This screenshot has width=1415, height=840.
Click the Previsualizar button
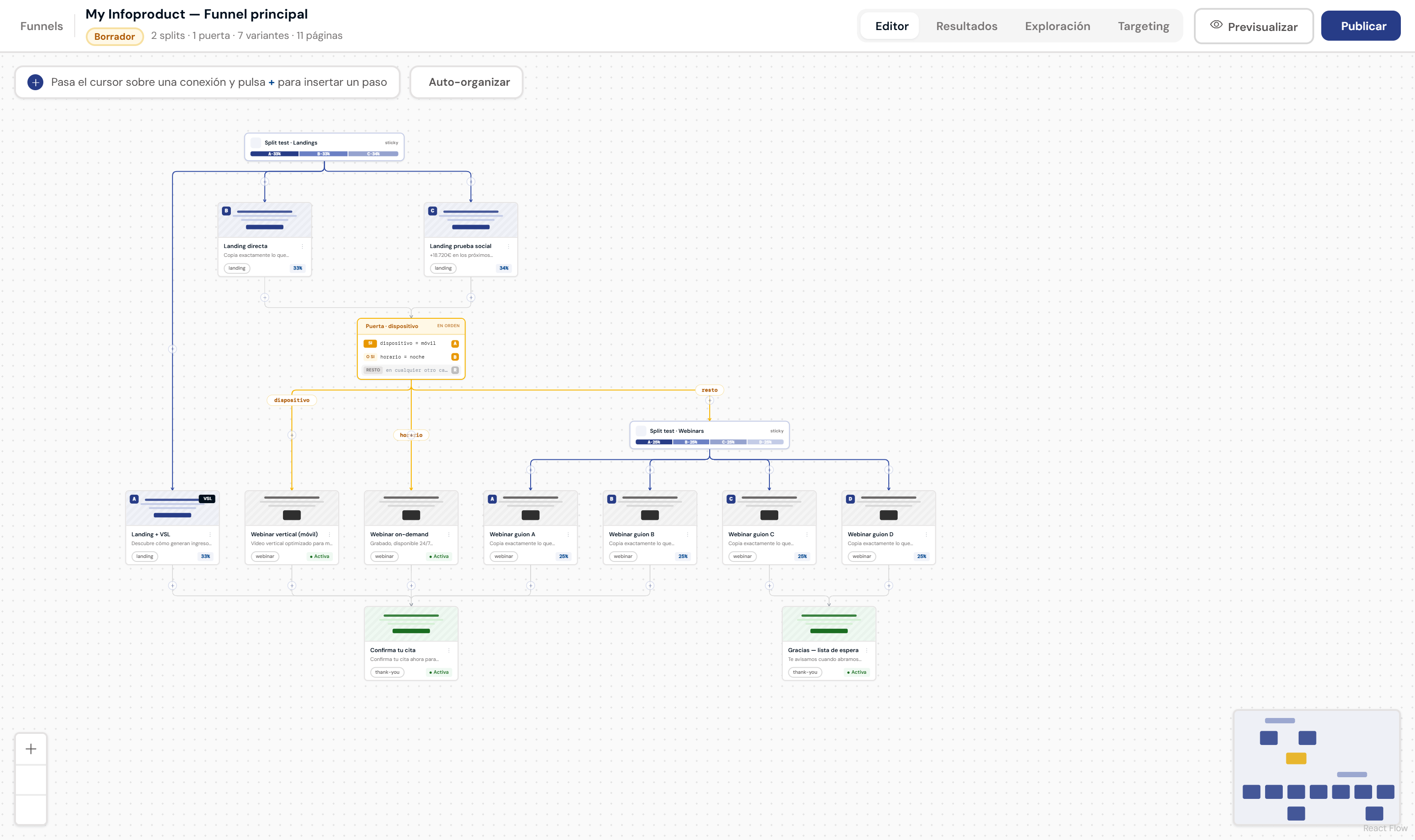(x=1254, y=26)
